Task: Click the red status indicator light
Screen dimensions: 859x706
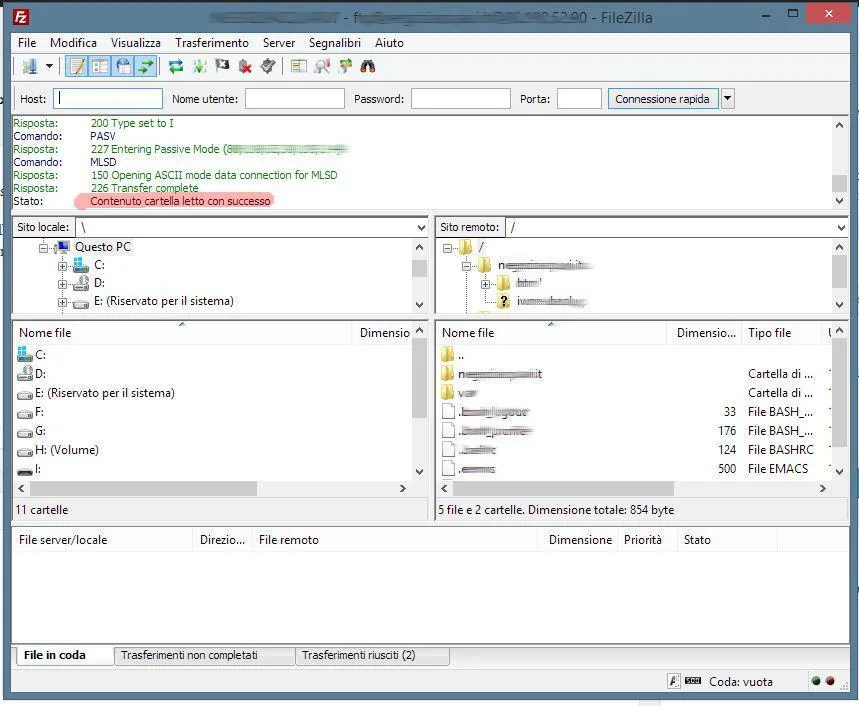Action: coord(830,681)
